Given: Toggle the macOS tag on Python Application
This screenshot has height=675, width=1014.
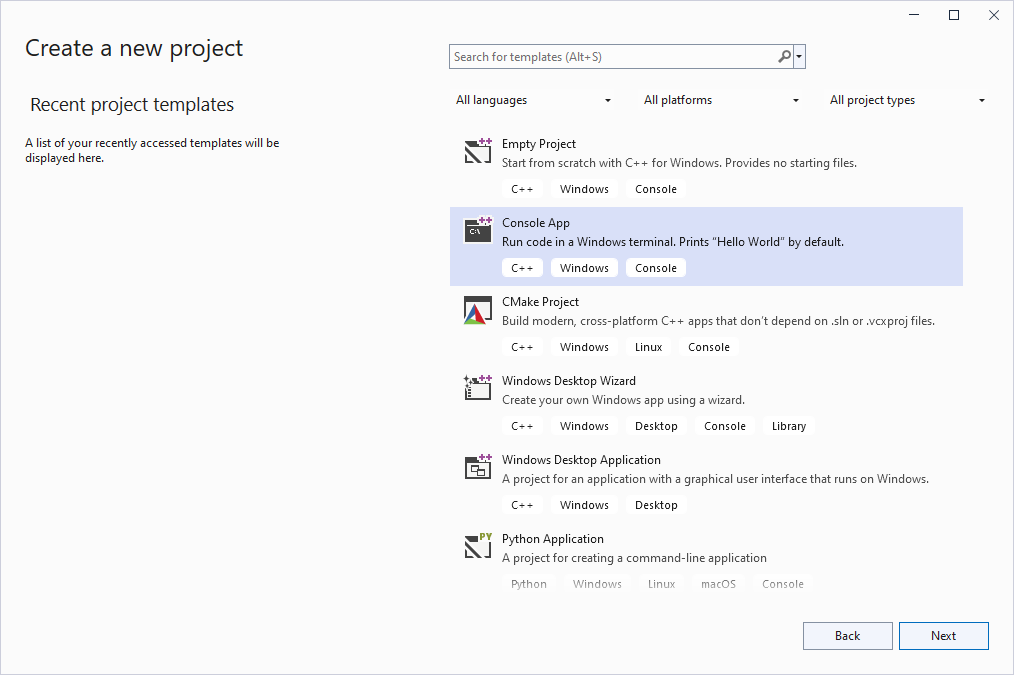Looking at the screenshot, I should 718,583.
